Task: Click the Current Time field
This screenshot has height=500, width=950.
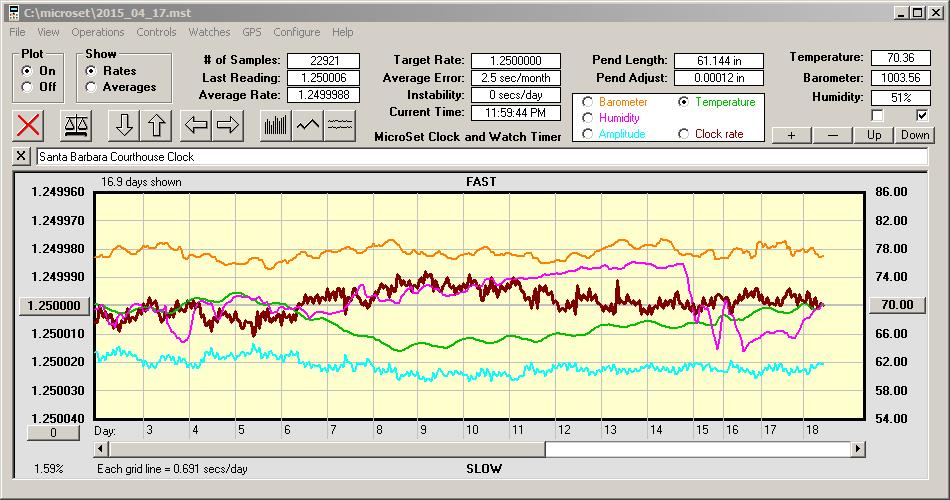Action: point(516,112)
